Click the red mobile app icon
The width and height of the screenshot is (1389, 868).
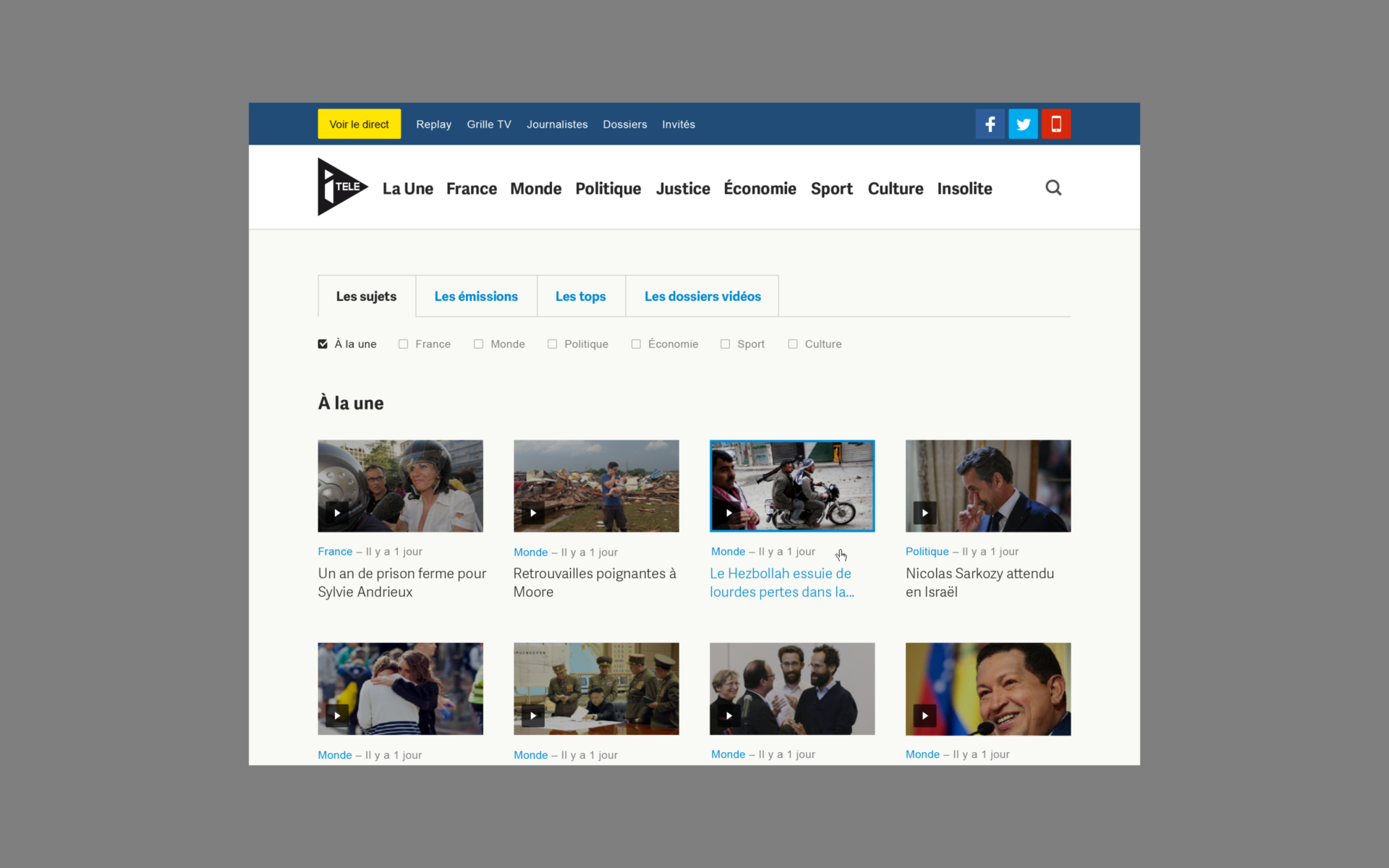coord(1056,124)
